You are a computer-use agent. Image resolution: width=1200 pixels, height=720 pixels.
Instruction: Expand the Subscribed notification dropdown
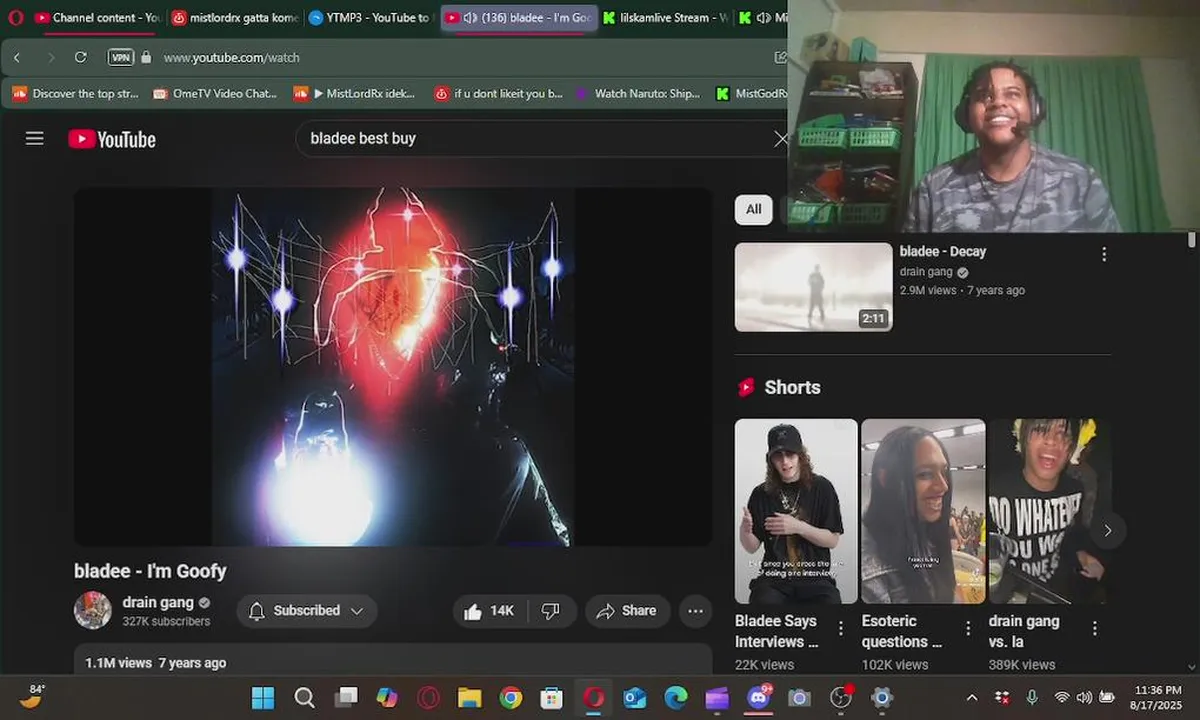[307, 611]
